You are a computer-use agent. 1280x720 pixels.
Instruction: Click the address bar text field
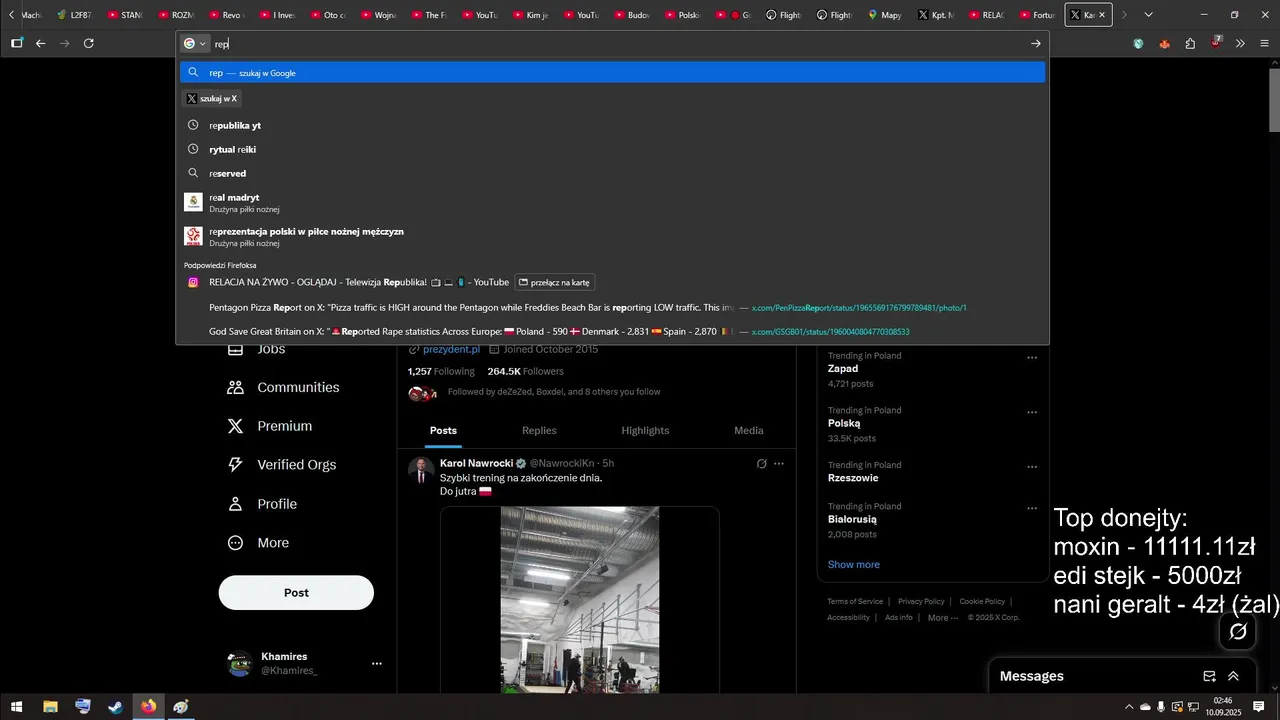620,44
